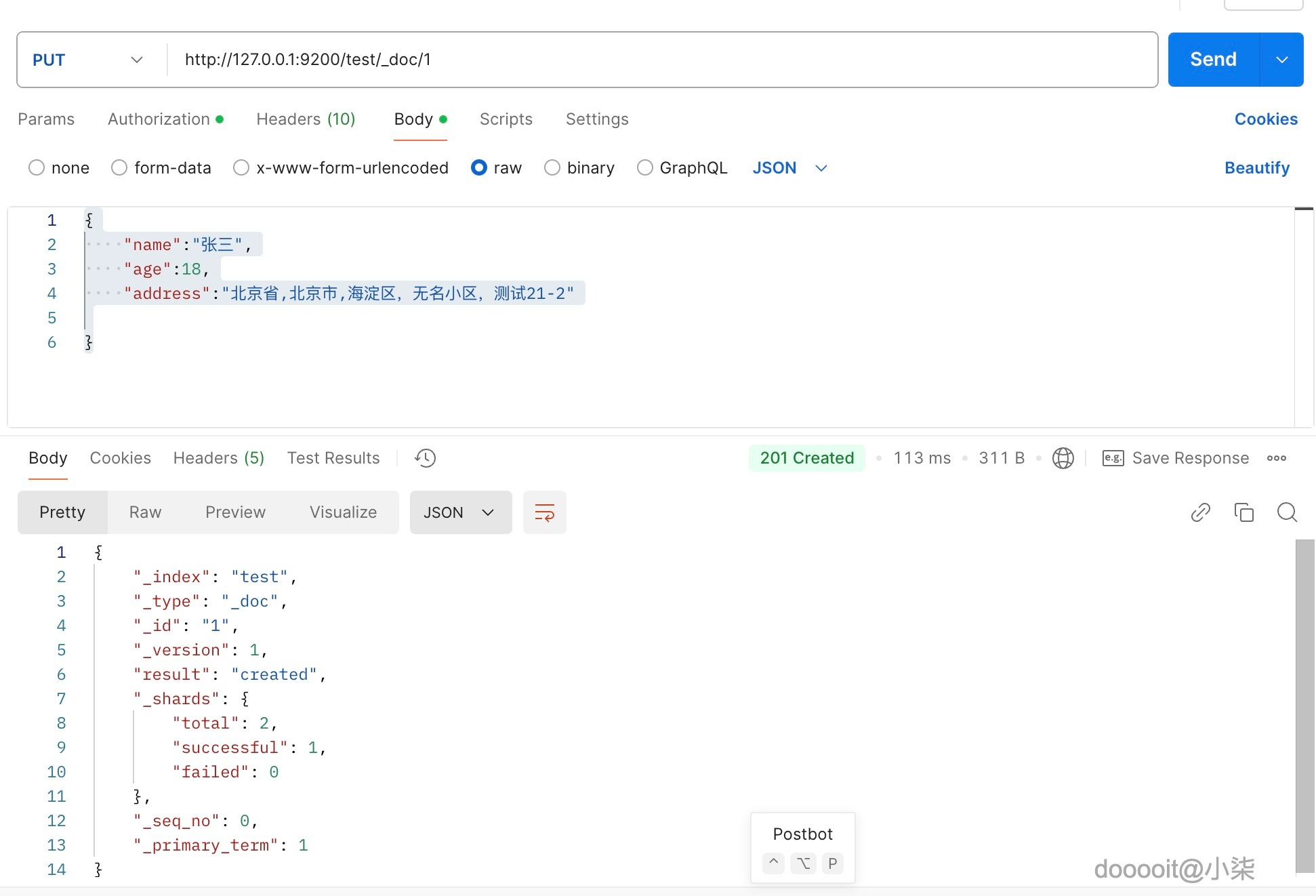This screenshot has height=896, width=1316.
Task: Click the network globe icon
Action: pos(1063,458)
